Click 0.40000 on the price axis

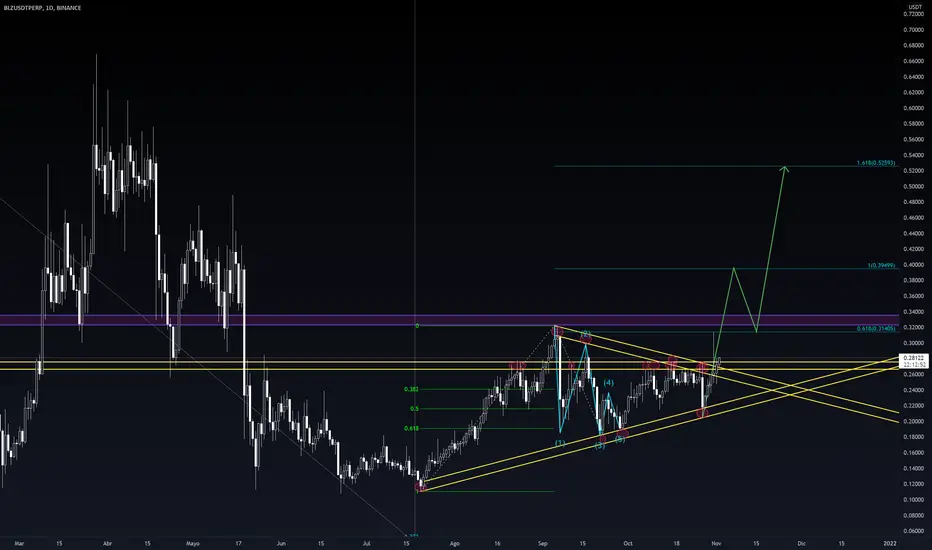[x=913, y=265]
